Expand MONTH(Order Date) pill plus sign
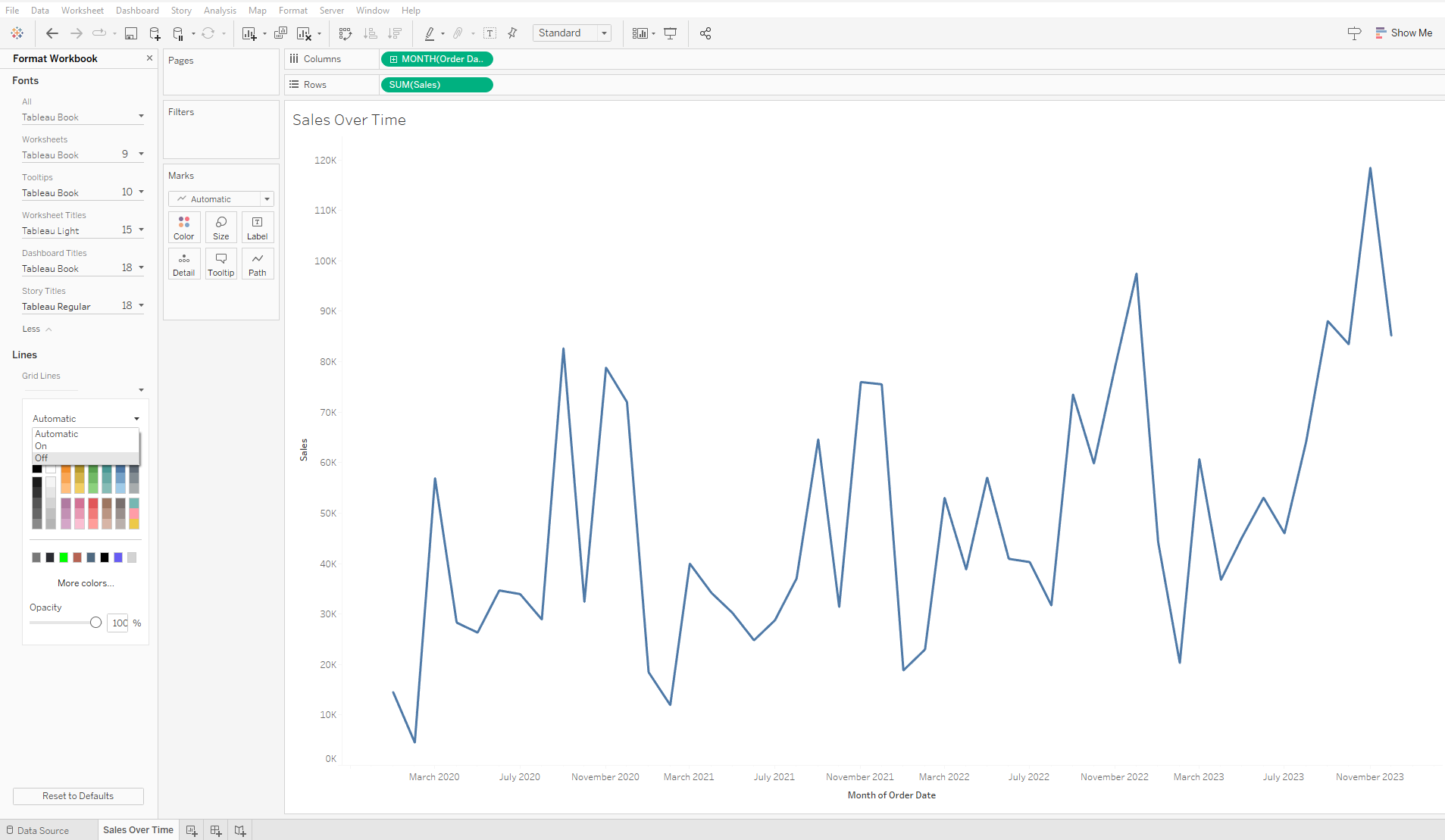 click(394, 59)
